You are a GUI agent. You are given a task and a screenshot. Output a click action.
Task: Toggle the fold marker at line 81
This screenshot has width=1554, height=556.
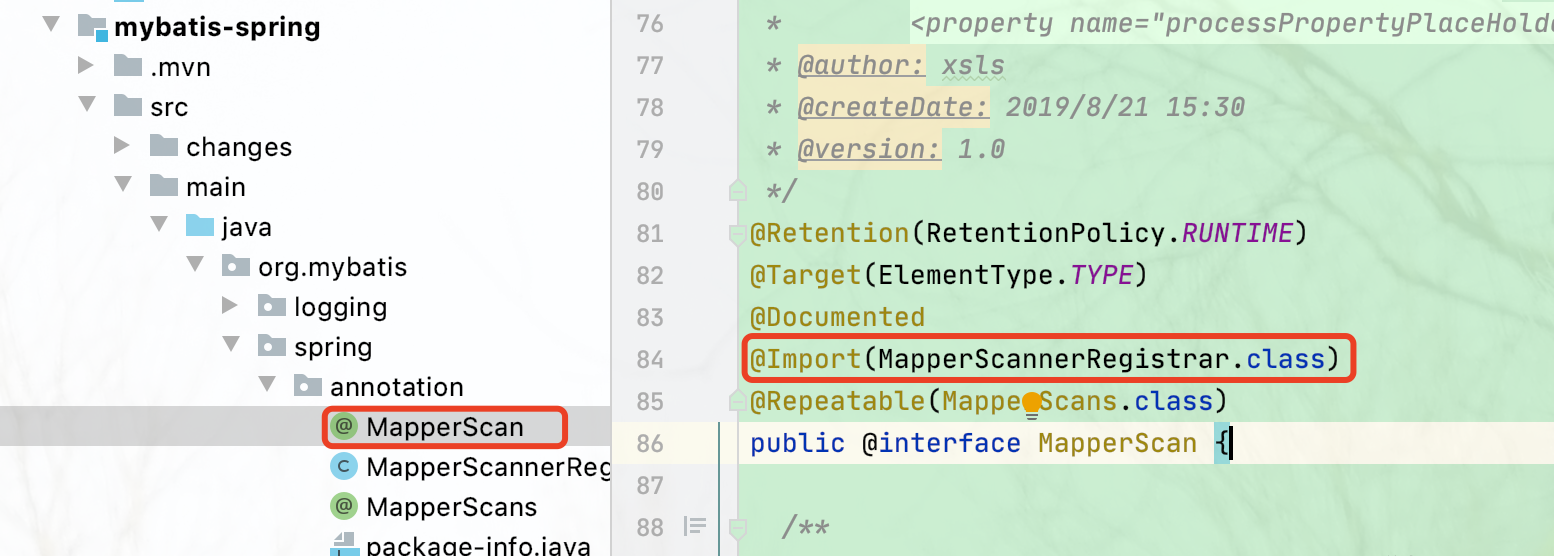tap(737, 234)
